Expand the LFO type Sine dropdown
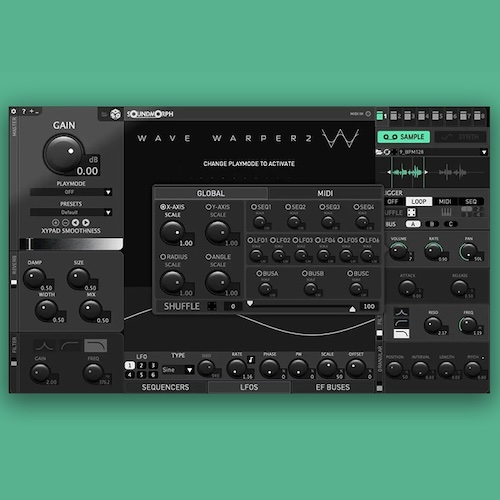 tap(178, 370)
